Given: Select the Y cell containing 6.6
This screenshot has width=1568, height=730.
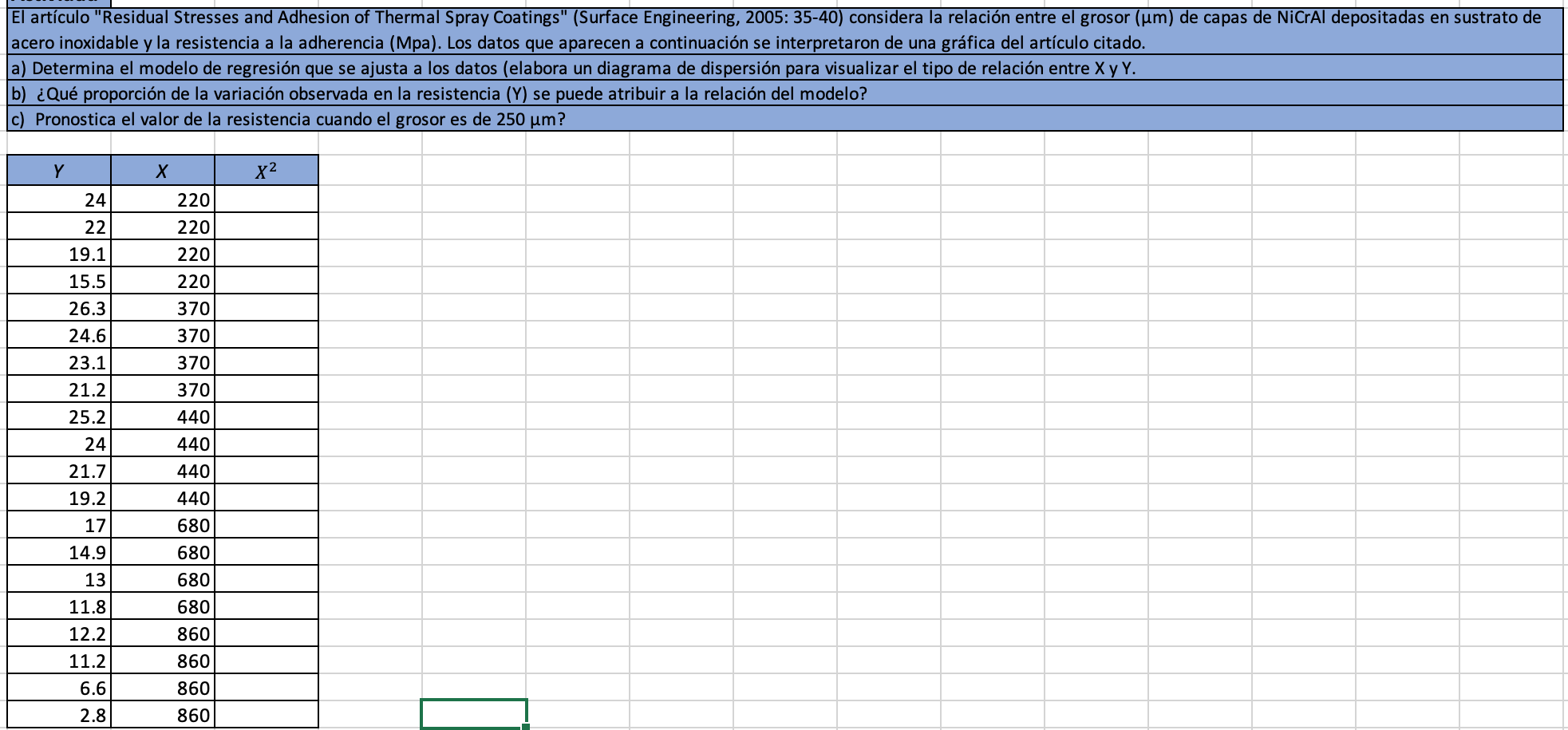Looking at the screenshot, I should (x=59, y=688).
